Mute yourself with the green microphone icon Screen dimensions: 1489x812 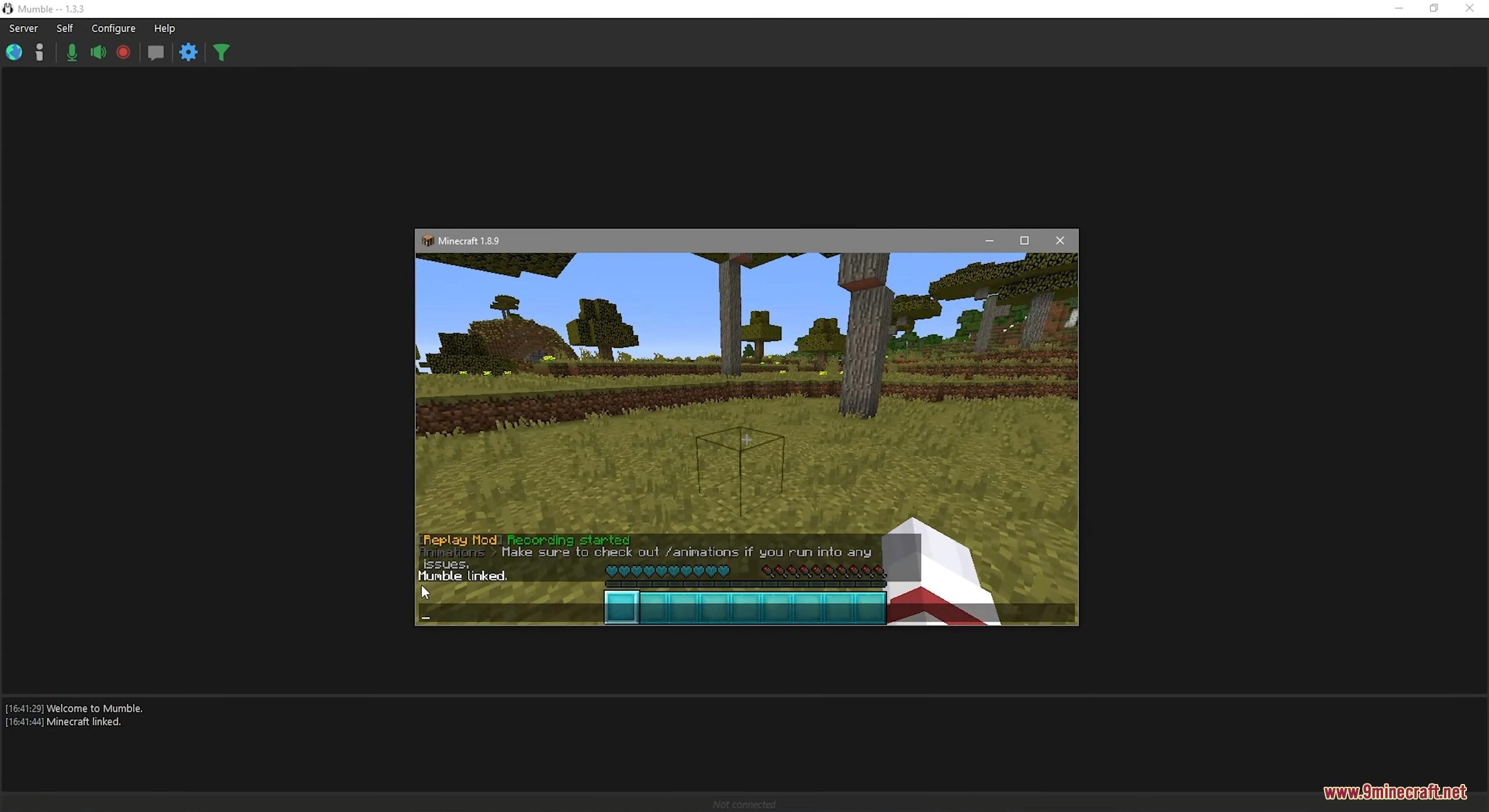pyautogui.click(x=72, y=52)
